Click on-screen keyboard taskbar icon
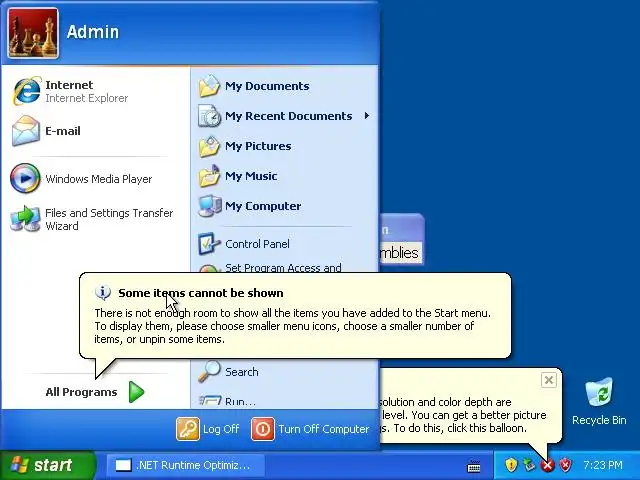The image size is (640, 480). coord(474,465)
